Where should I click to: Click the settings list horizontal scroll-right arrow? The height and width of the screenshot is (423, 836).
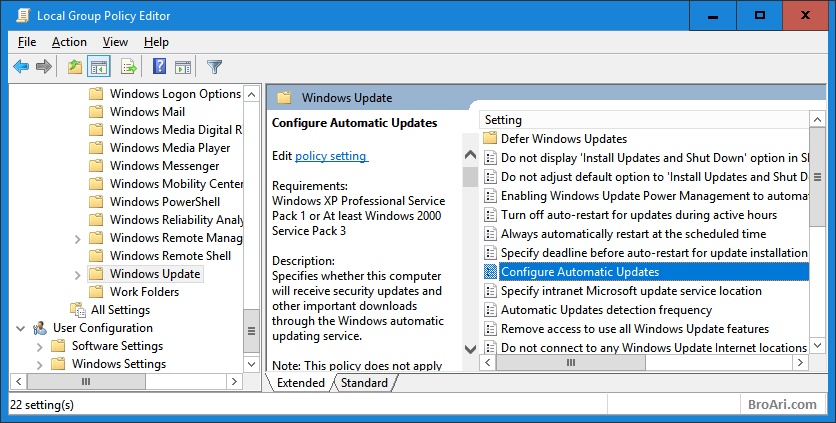pos(800,363)
